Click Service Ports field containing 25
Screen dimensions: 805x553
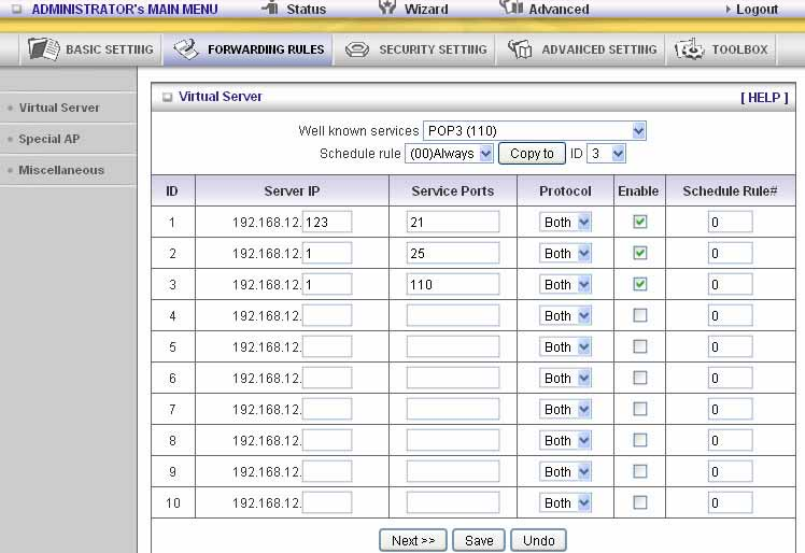pos(453,254)
